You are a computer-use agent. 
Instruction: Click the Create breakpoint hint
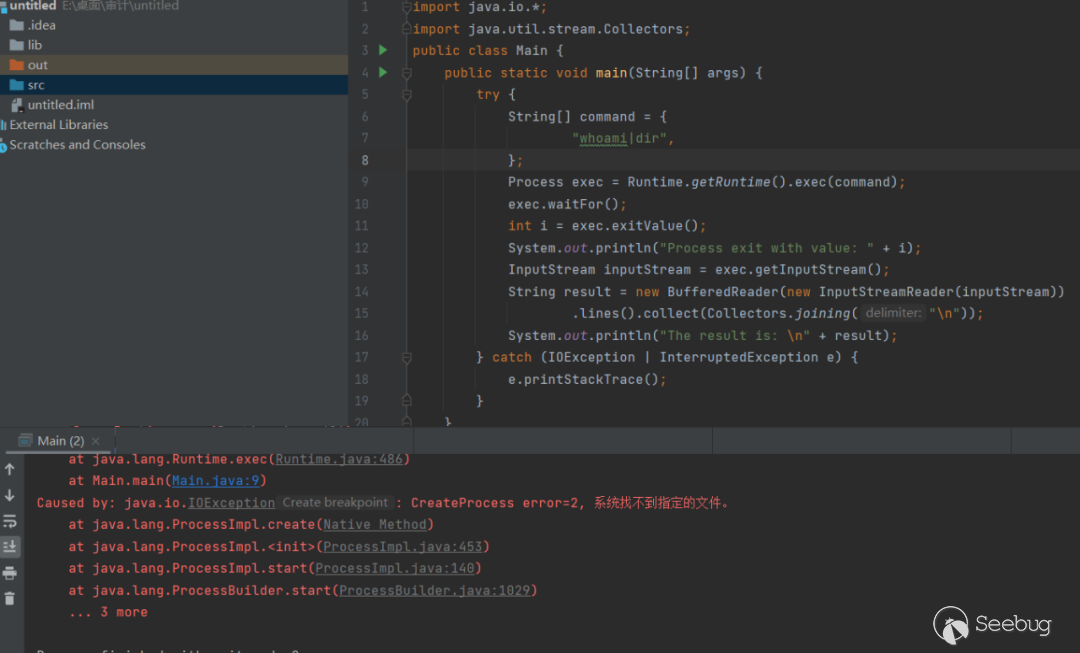pyautogui.click(x=335, y=503)
